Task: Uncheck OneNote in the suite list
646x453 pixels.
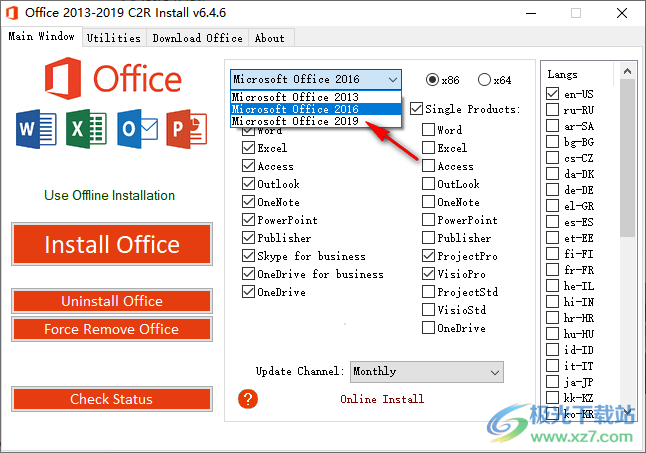Action: [248, 201]
